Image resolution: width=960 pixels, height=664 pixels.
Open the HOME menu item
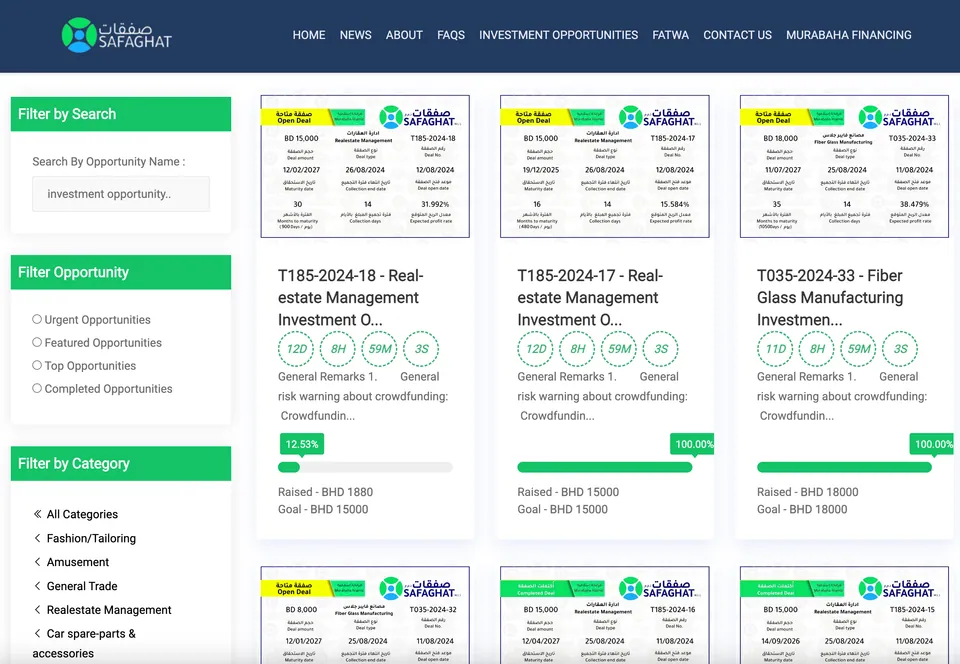[309, 35]
